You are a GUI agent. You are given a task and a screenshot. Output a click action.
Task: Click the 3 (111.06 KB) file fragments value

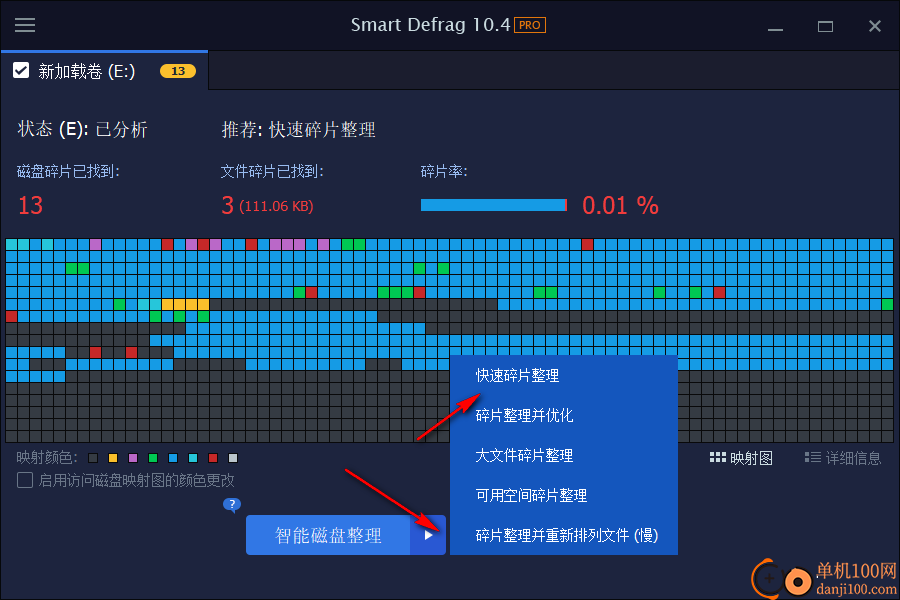coord(267,206)
